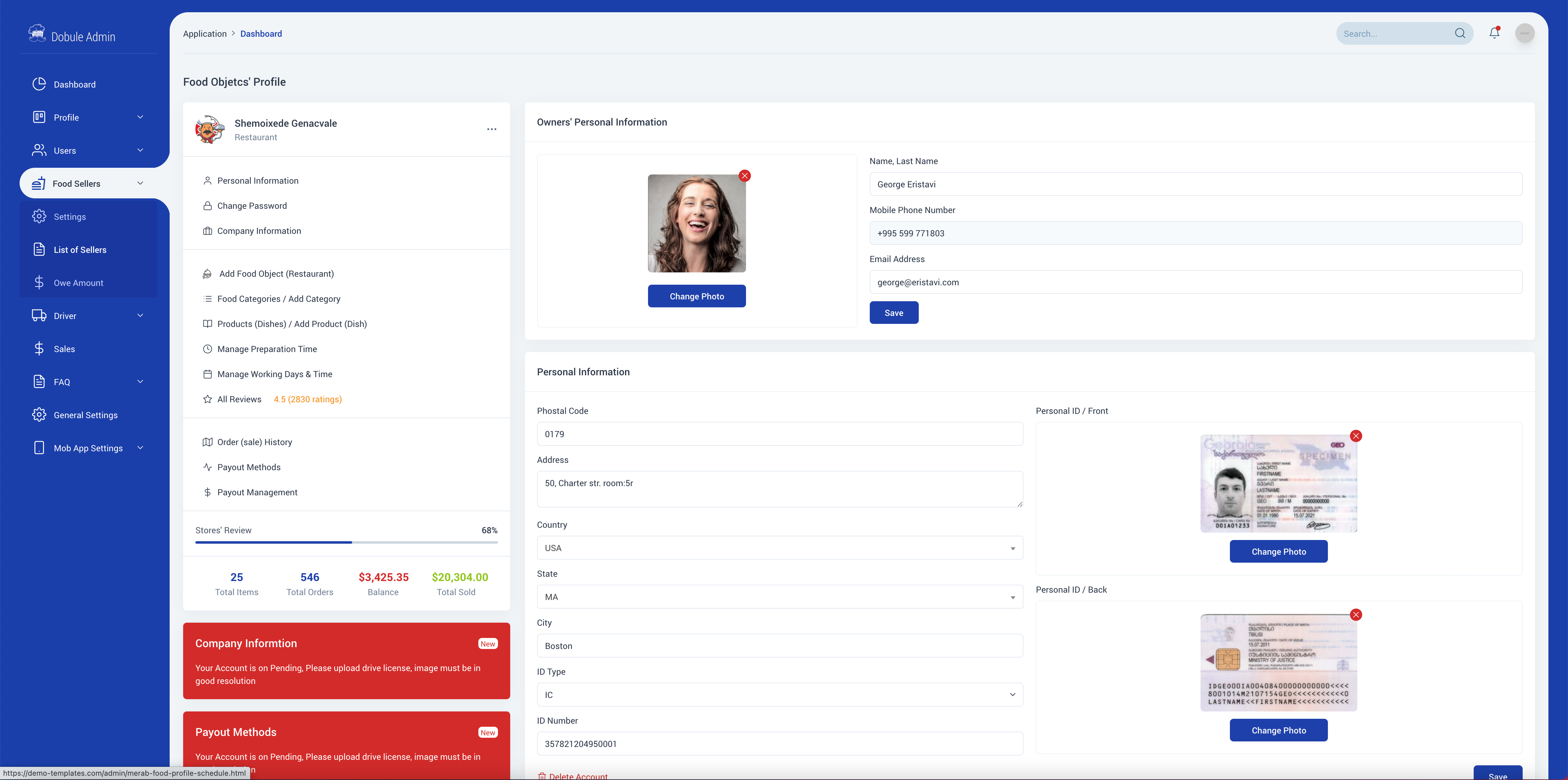Open the ID Type dropdown
Image resolution: width=1568 pixels, height=780 pixels.
pos(780,695)
